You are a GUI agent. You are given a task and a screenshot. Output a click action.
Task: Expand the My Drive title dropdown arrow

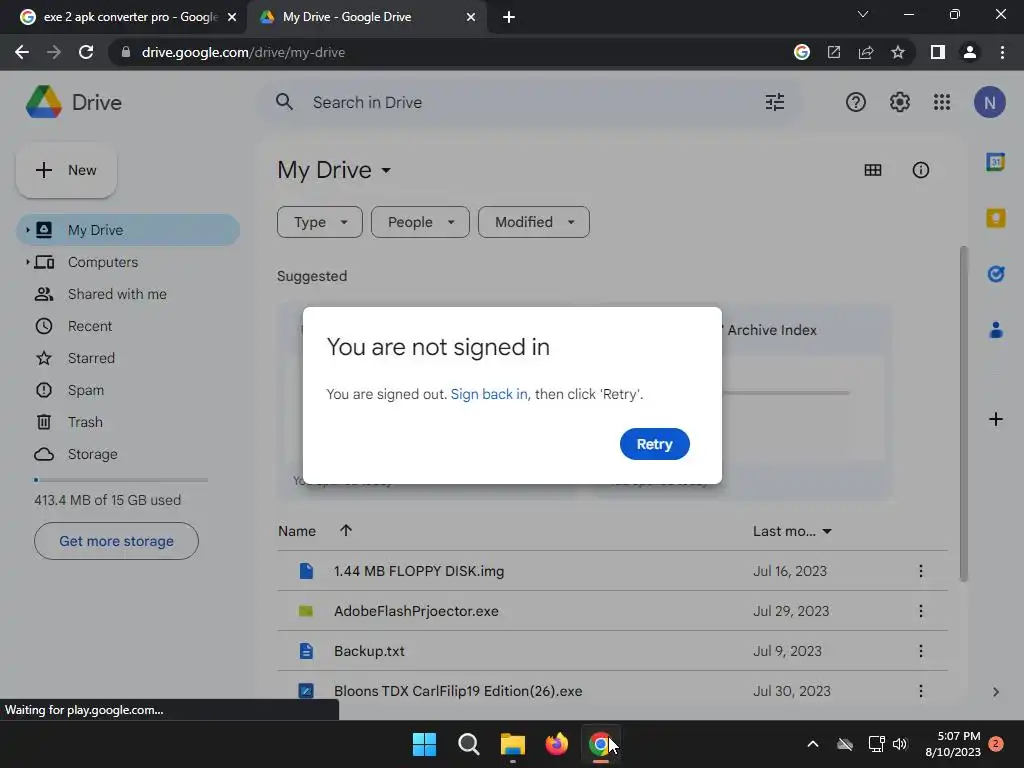coord(387,170)
